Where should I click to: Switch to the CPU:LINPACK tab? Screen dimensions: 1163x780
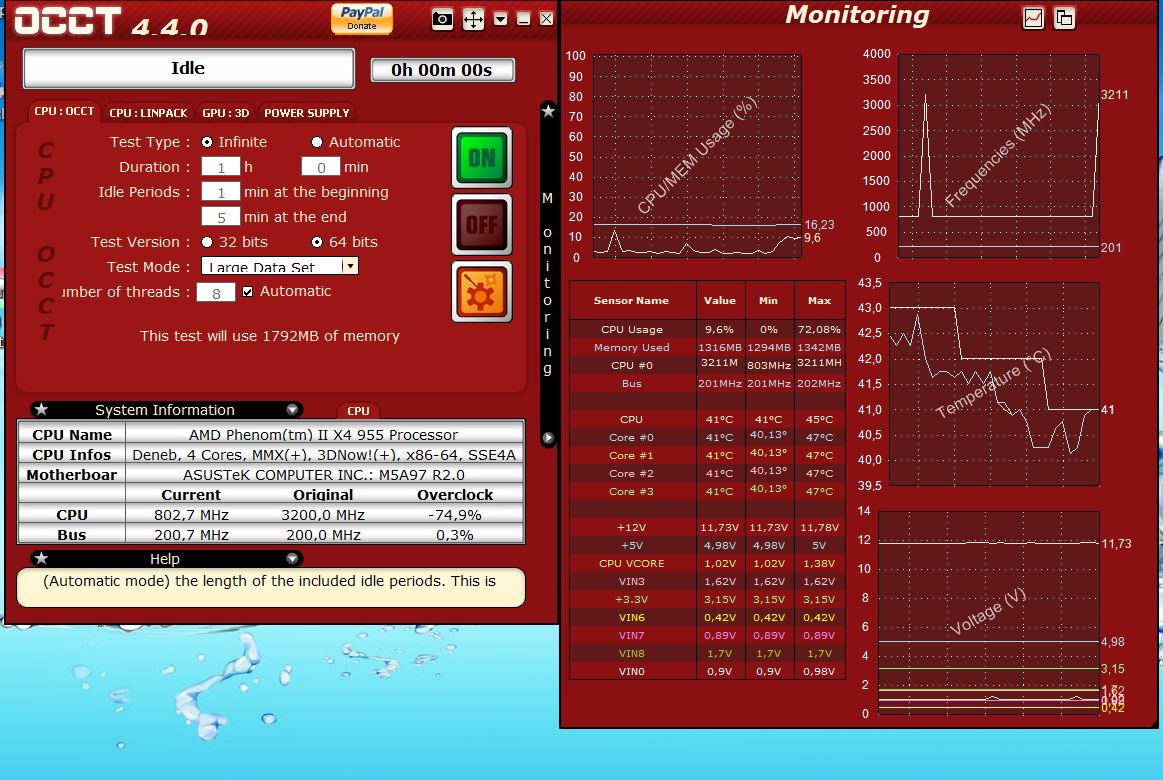tap(148, 113)
